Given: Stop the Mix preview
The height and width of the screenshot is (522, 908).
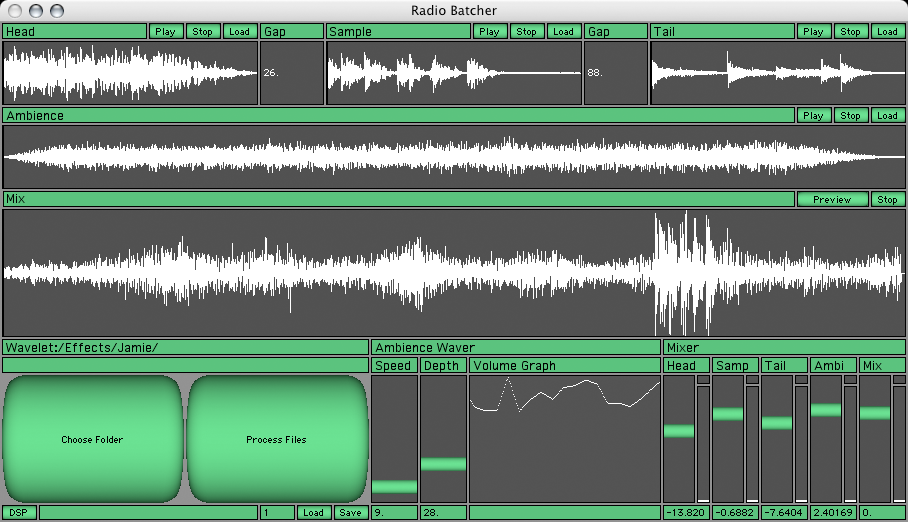Looking at the screenshot, I should point(888,199).
